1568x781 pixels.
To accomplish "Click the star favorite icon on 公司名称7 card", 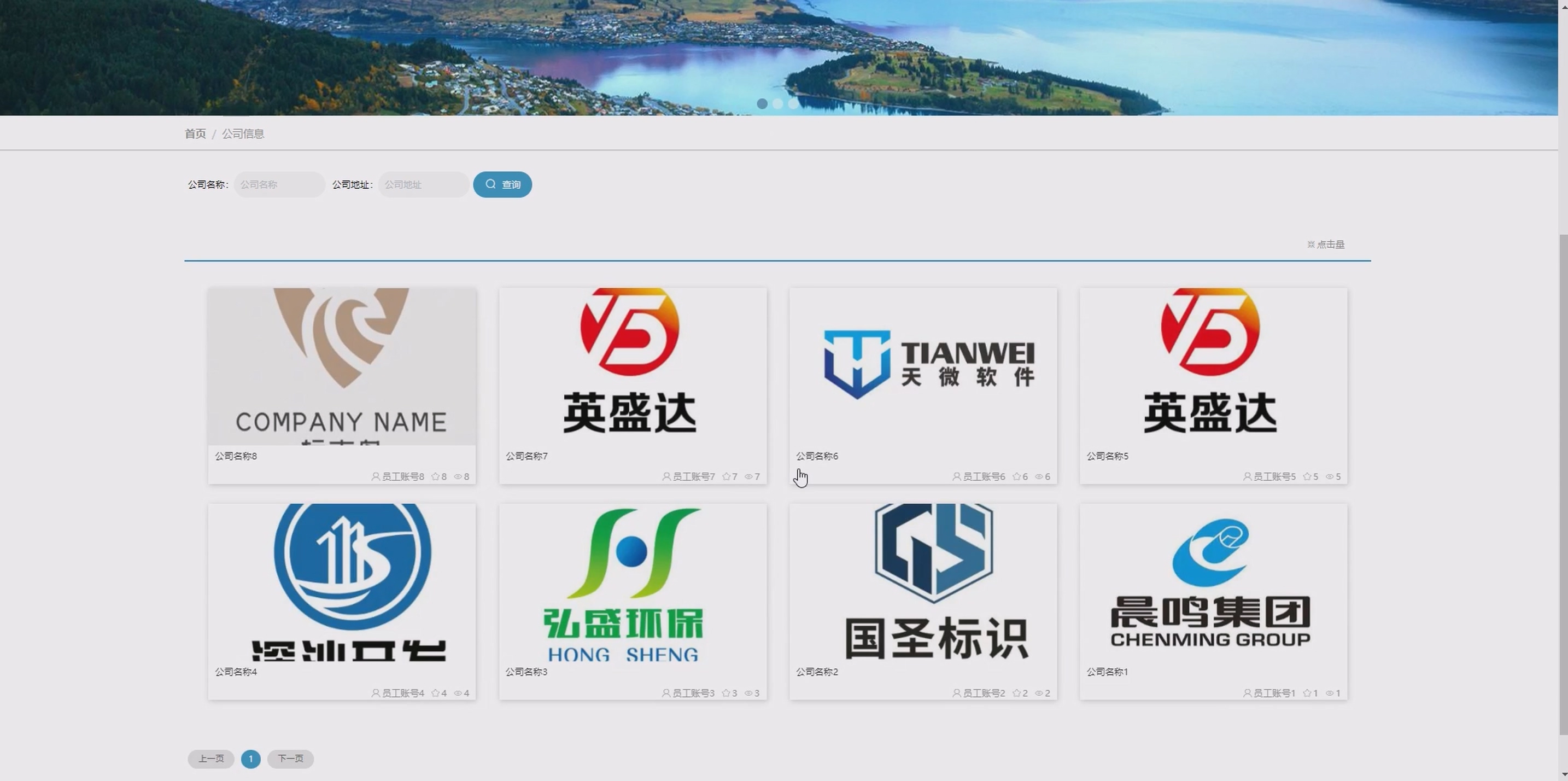I will point(726,476).
